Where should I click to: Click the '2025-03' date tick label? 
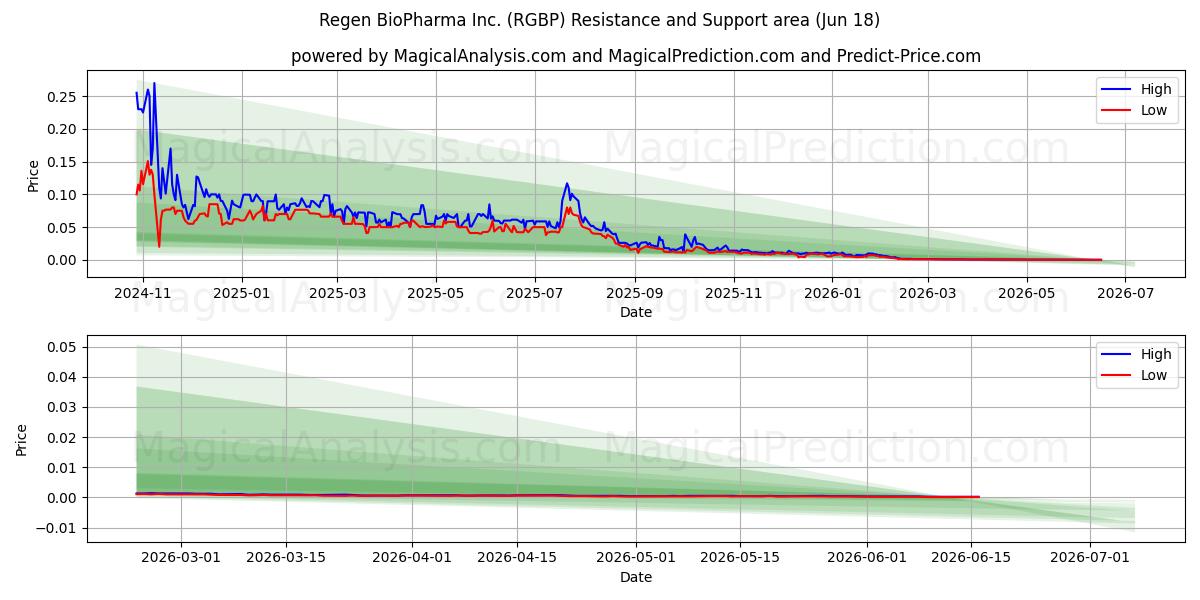point(337,293)
